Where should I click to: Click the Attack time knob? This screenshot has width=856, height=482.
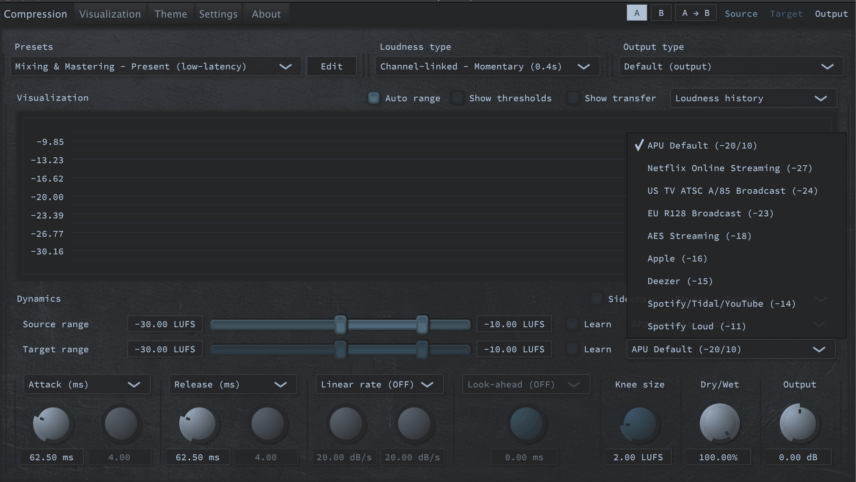click(51, 424)
